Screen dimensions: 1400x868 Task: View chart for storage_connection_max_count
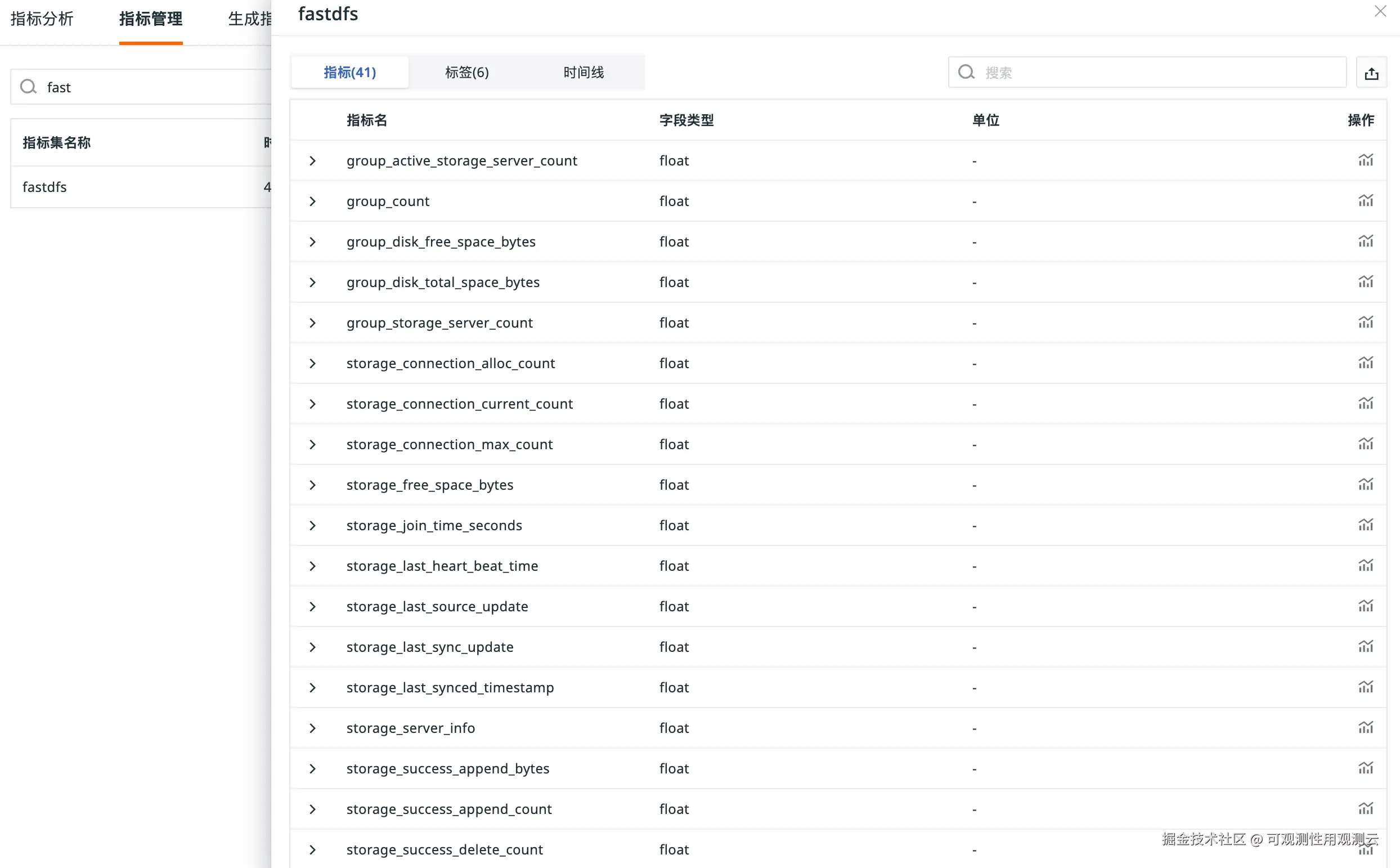coord(1365,444)
